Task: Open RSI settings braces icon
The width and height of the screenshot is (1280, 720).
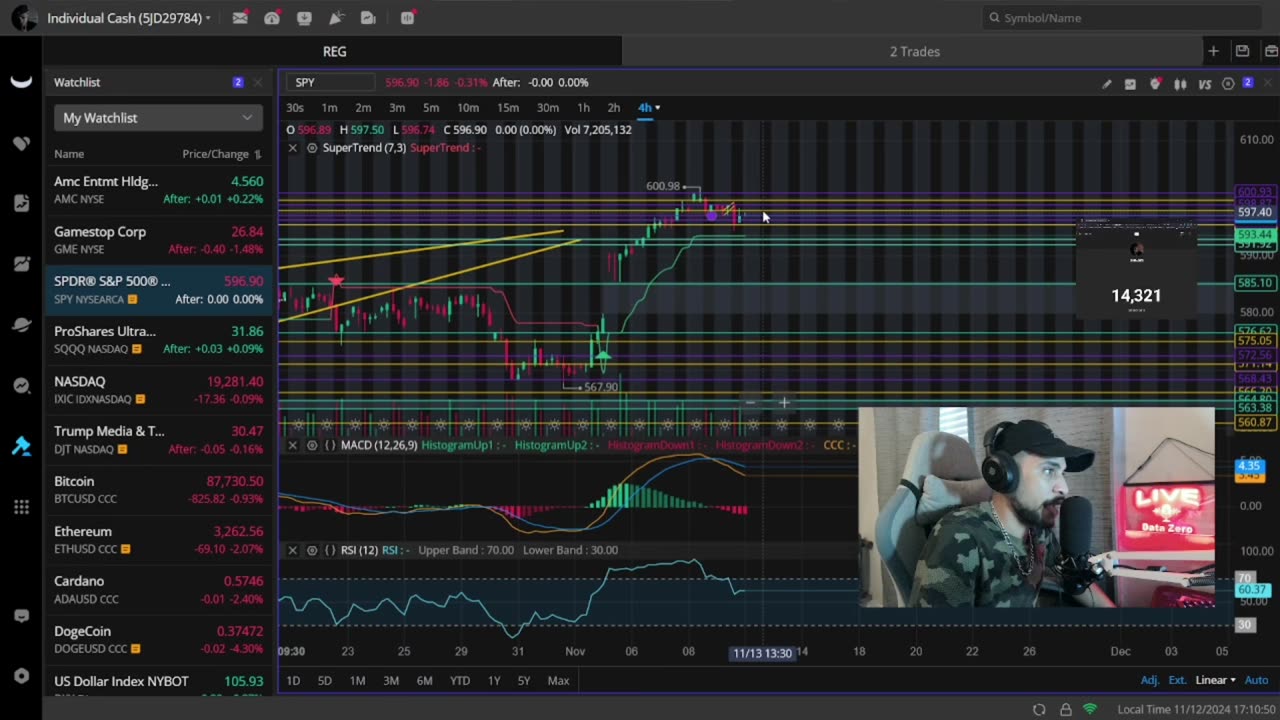Action: click(x=330, y=550)
